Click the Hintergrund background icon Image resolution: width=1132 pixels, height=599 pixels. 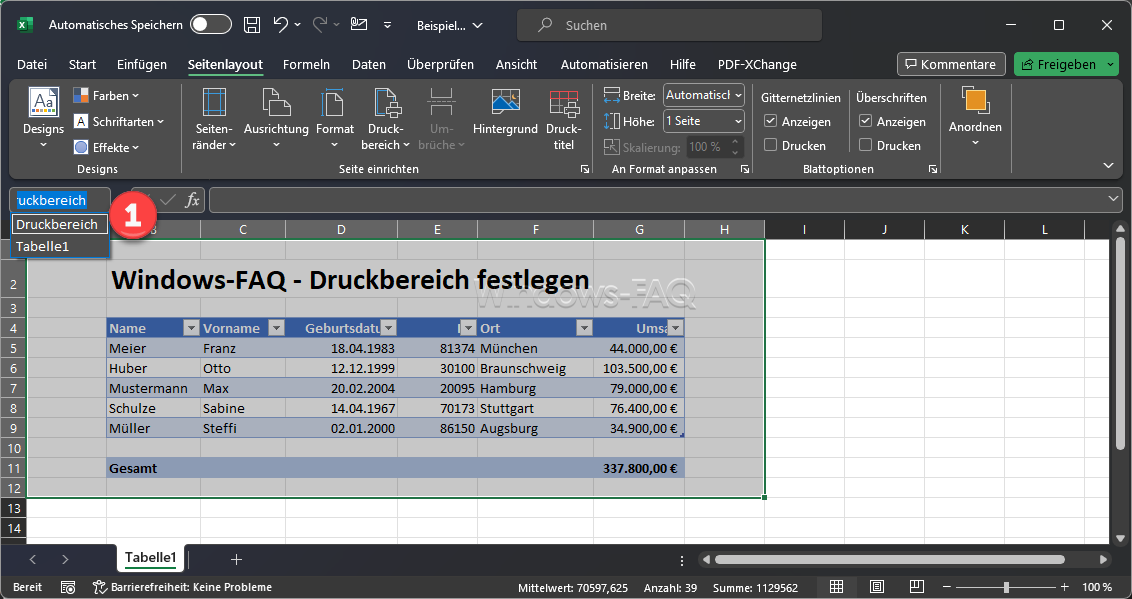505,103
